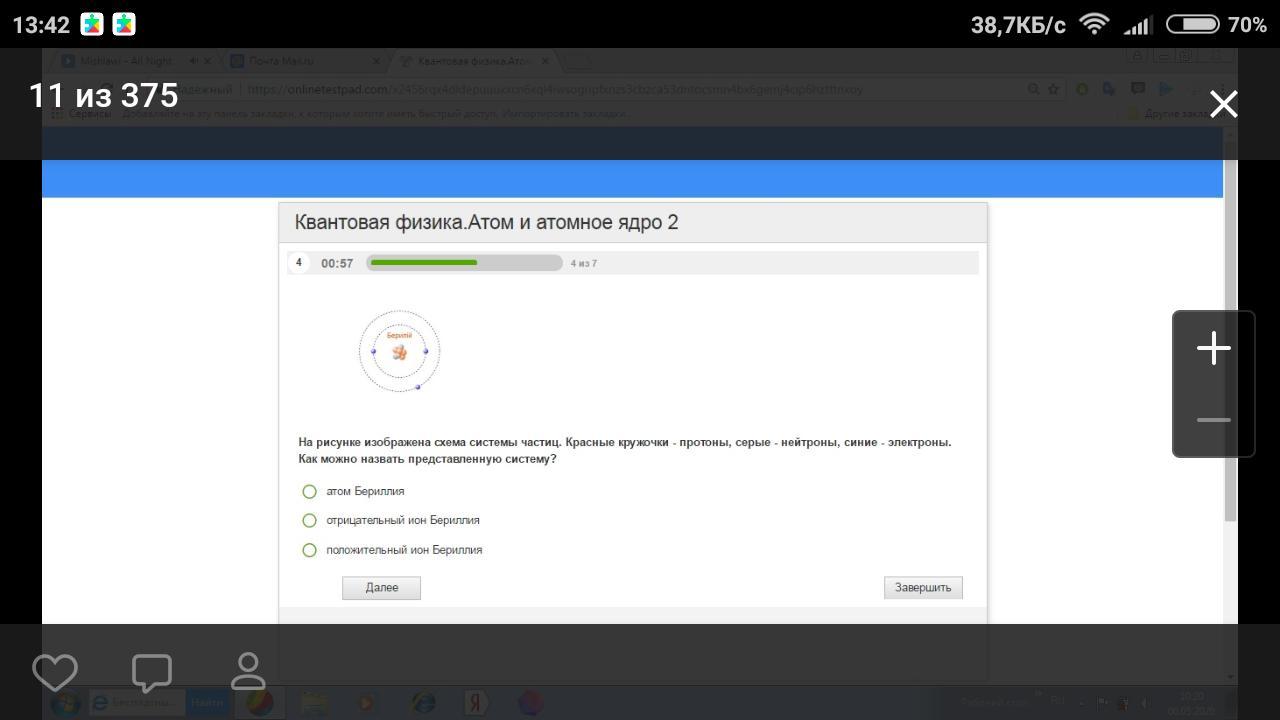Tap the person profile icon
The width and height of the screenshot is (1280, 720).
pos(248,671)
